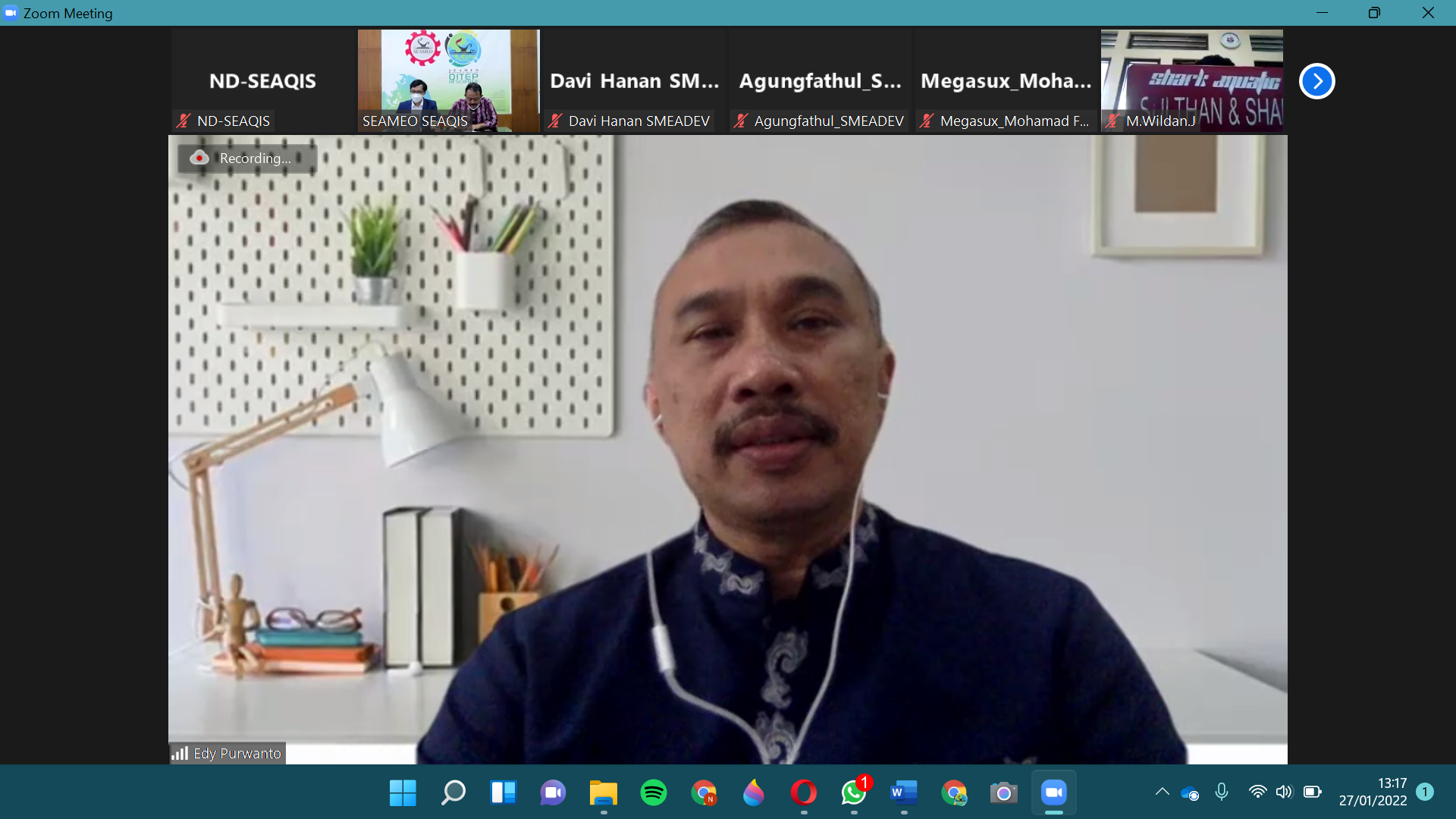This screenshot has height=819, width=1456.
Task: Click next participants arrow button
Action: [1316, 81]
